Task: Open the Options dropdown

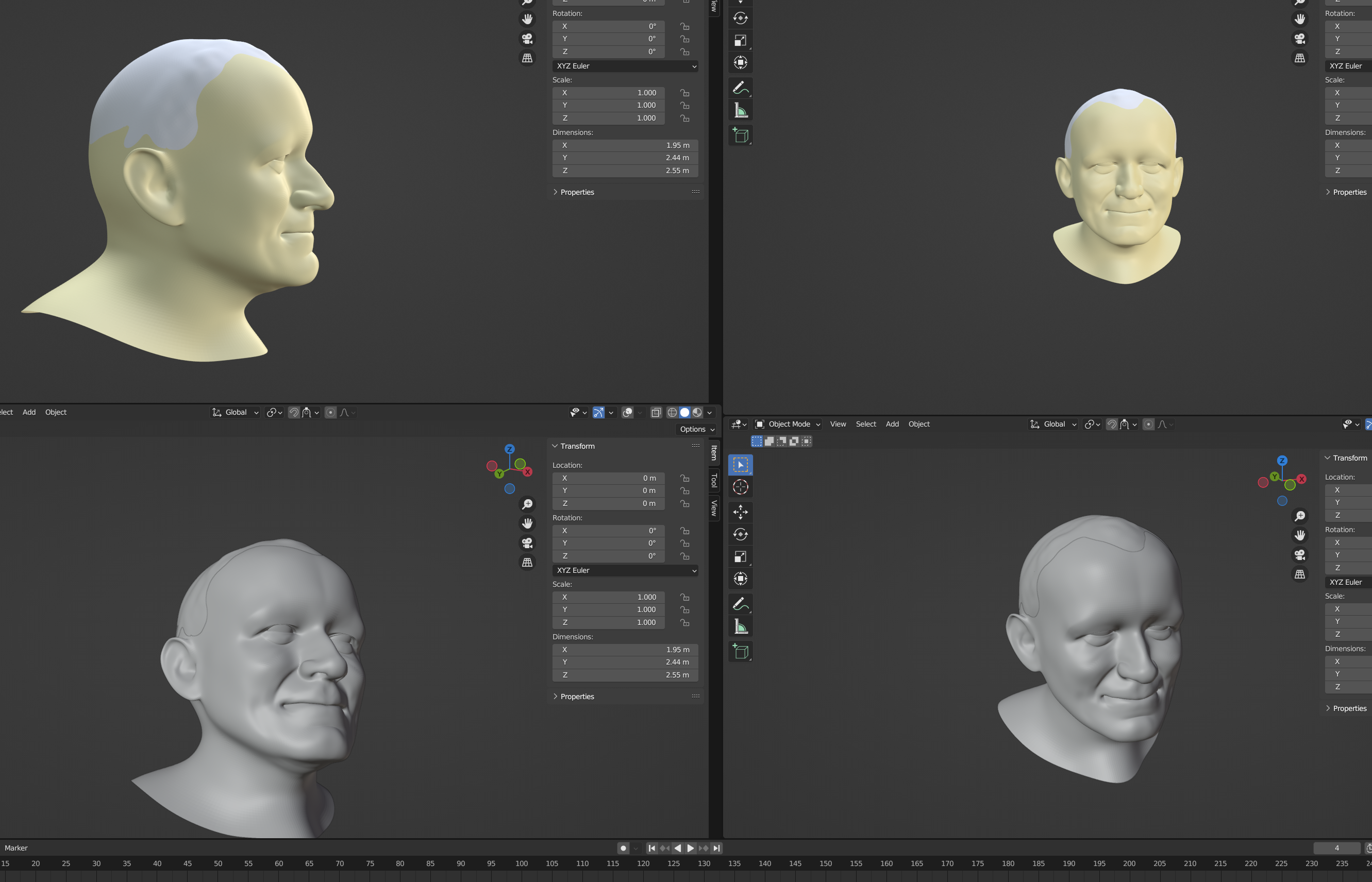Action: point(697,430)
